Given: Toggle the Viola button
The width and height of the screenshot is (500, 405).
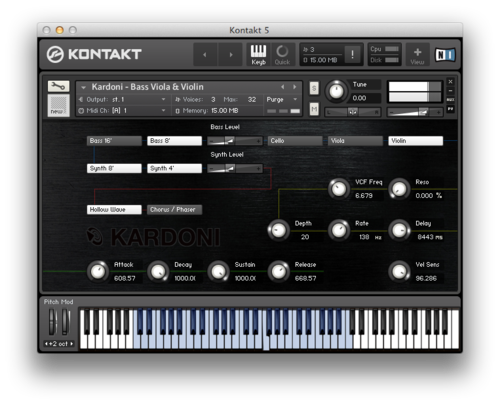Looking at the screenshot, I should point(355,141).
